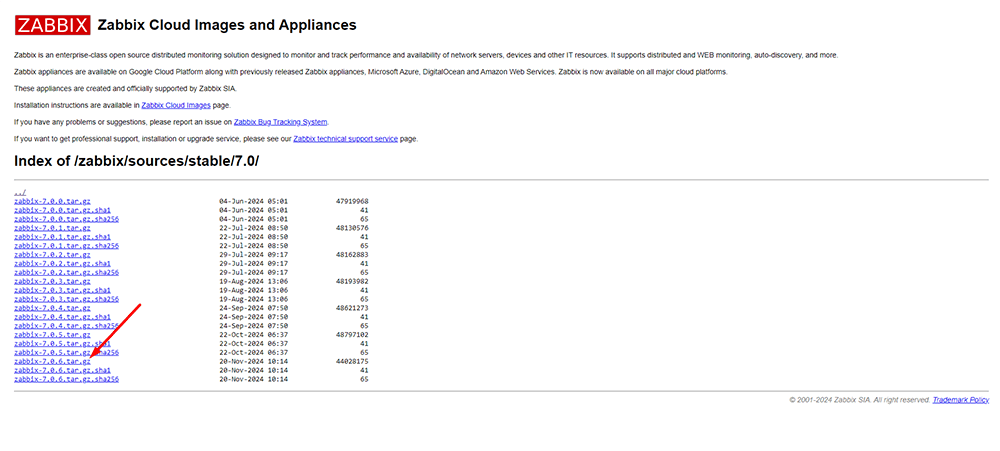Open zabbix-7.0.0.tar.gz.sha256 file
Image resolution: width=1000 pixels, height=451 pixels.
[x=66, y=219]
